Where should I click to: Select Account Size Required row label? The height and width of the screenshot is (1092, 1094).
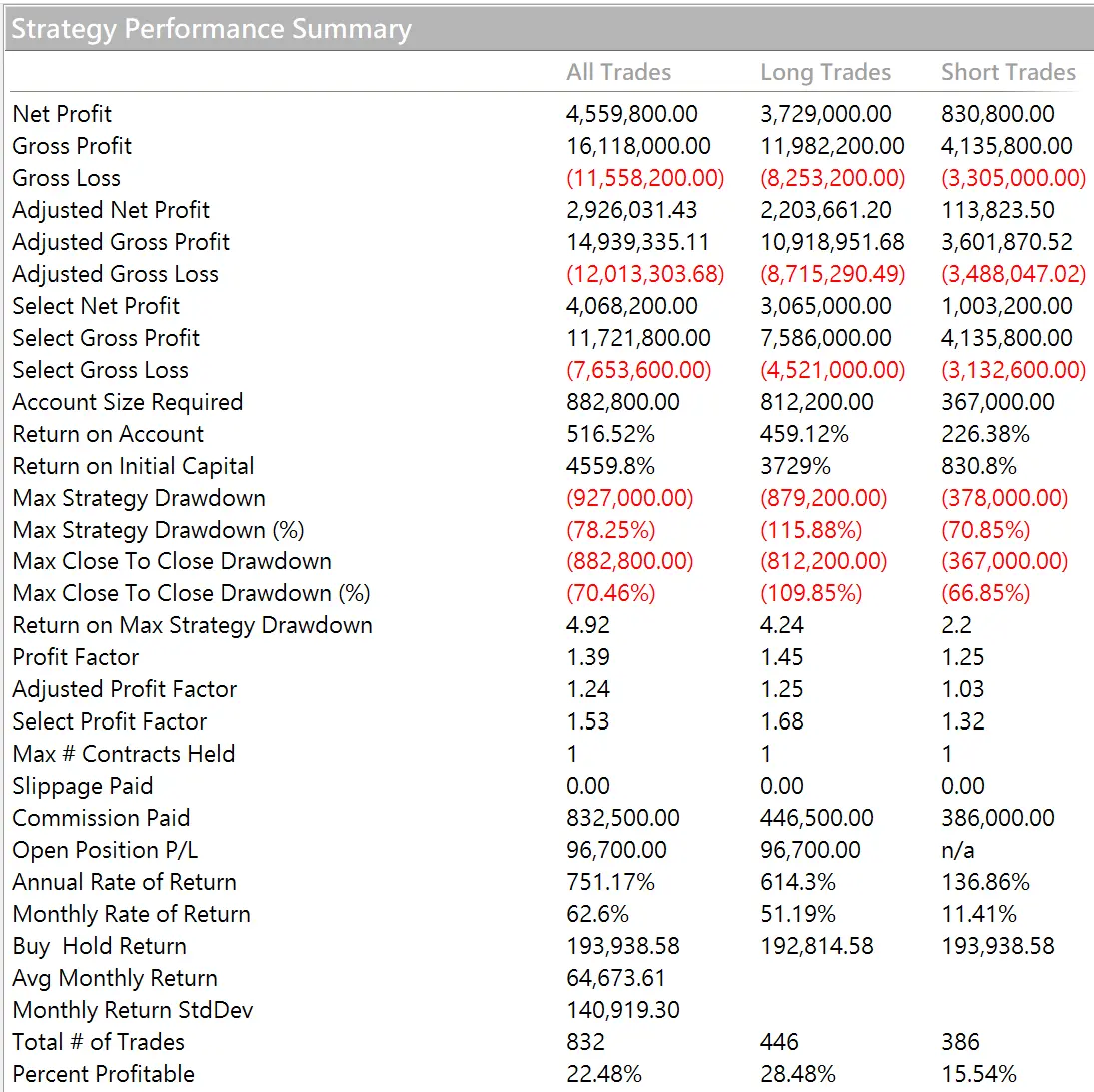128,402
